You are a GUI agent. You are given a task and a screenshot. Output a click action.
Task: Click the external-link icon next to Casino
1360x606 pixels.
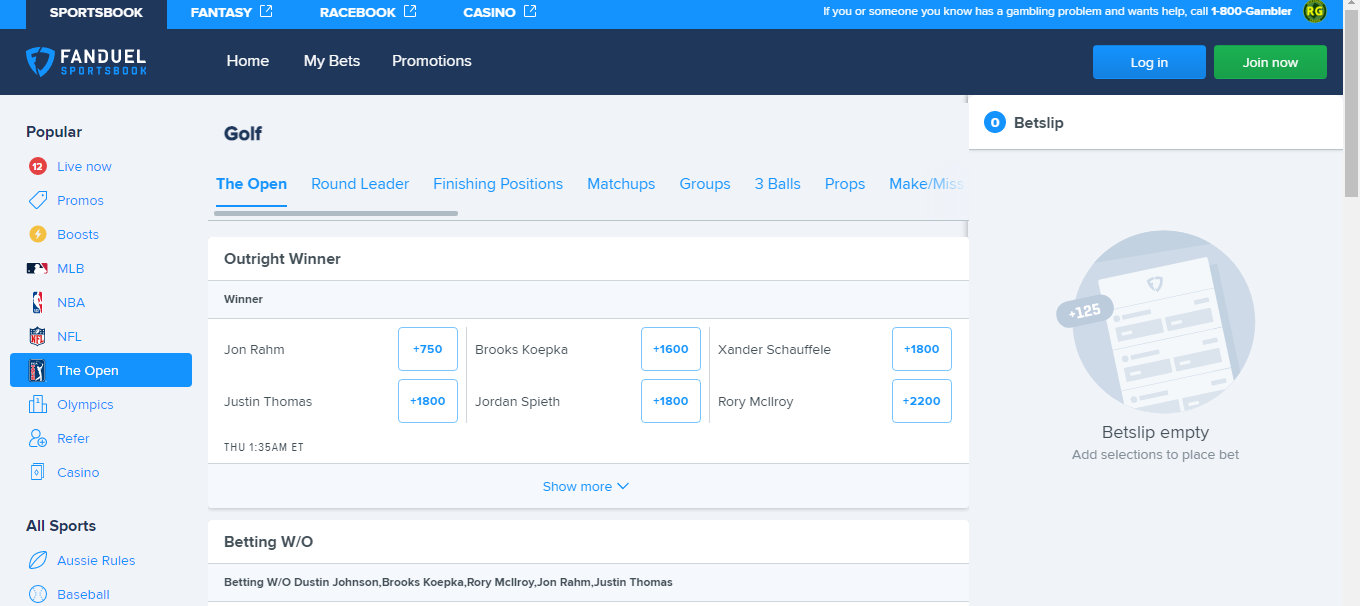530,12
